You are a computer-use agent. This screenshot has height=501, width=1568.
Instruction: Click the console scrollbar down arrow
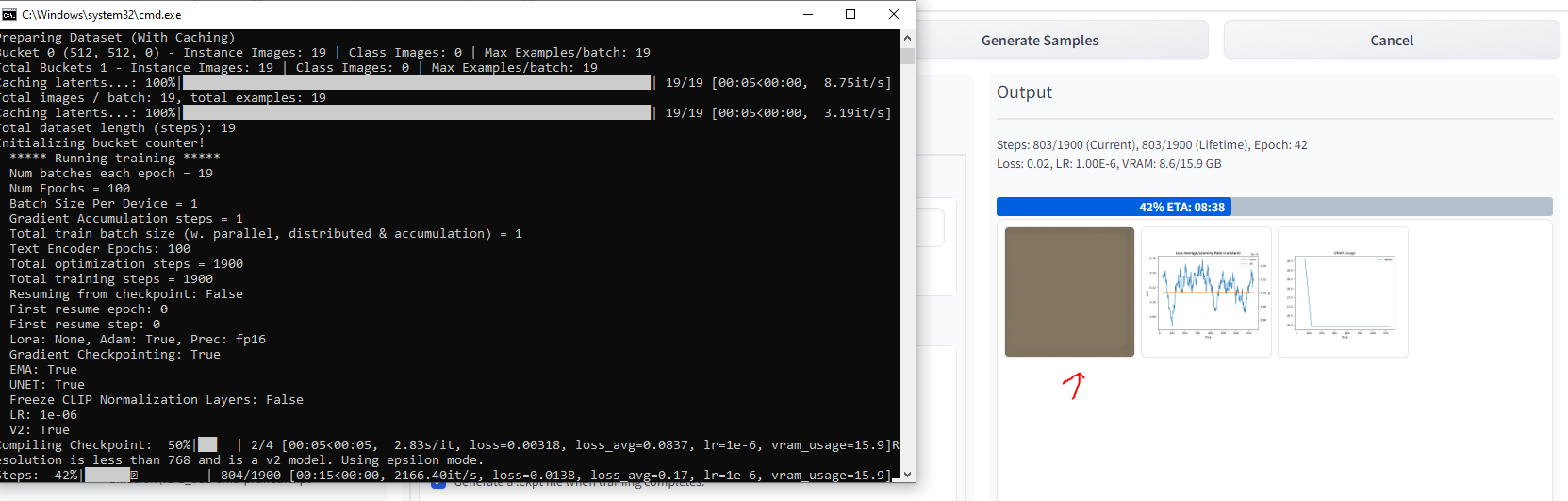coord(907,475)
